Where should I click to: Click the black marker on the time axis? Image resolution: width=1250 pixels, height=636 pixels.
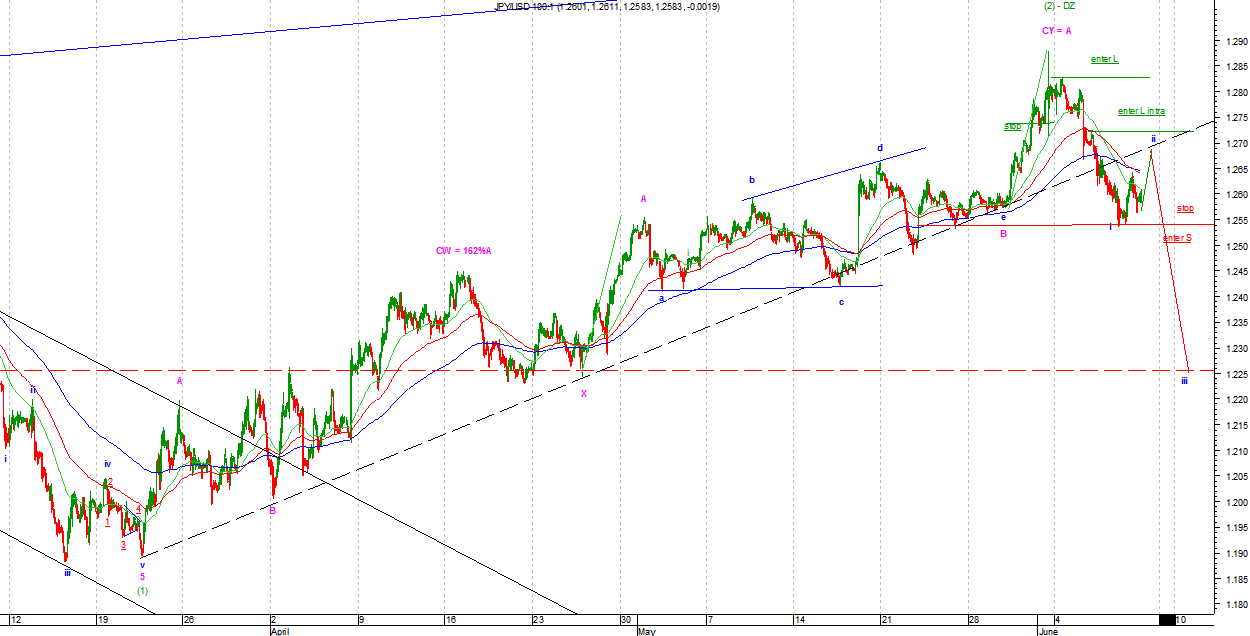pyautogui.click(x=1165, y=620)
